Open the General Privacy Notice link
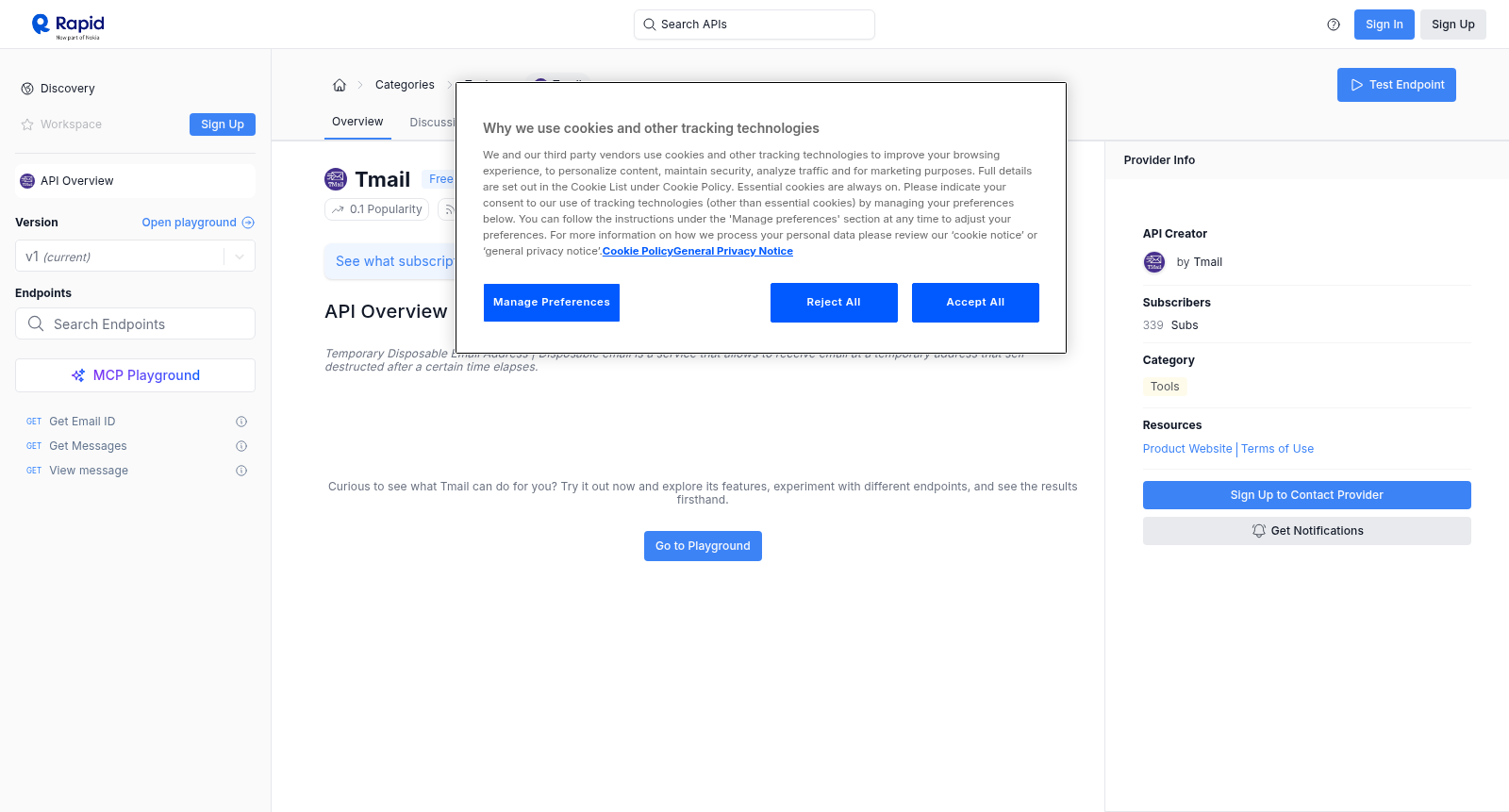Screen dimensions: 1509x812 point(733,252)
